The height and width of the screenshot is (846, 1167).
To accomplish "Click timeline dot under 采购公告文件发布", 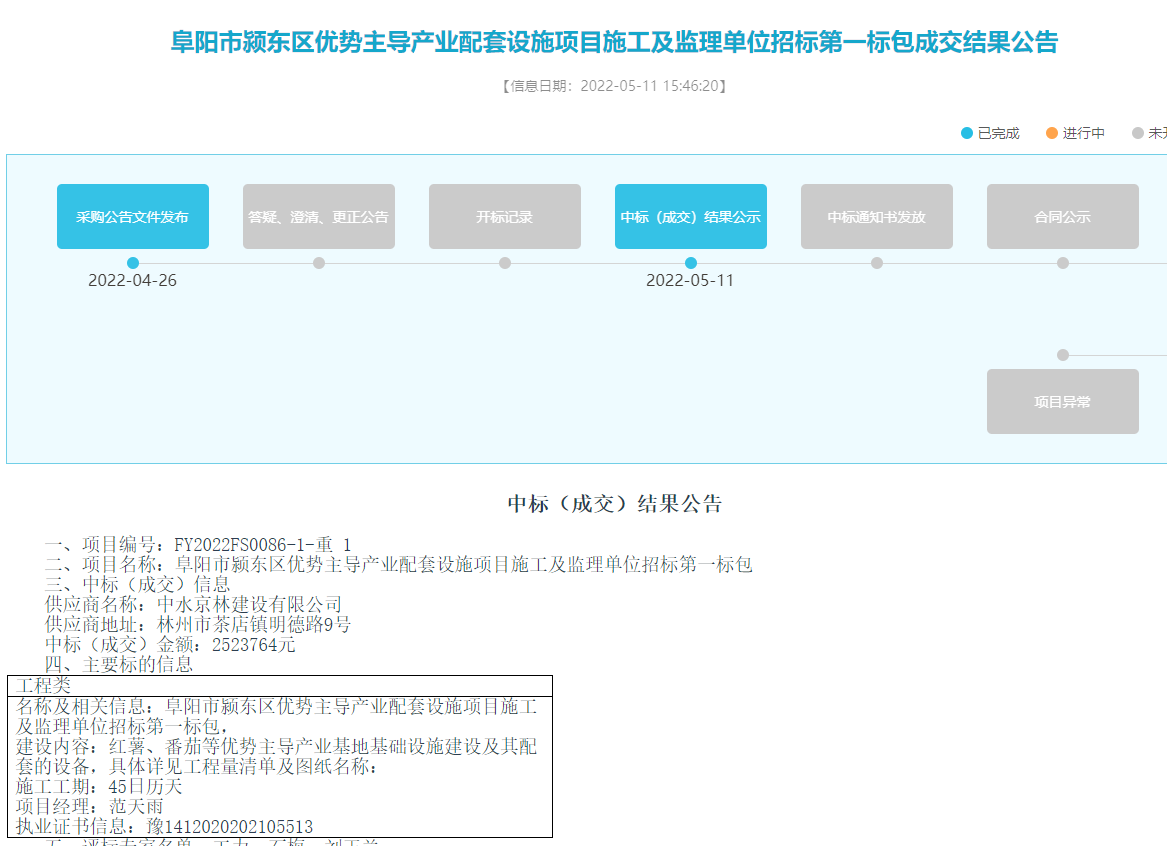I will pos(133,263).
